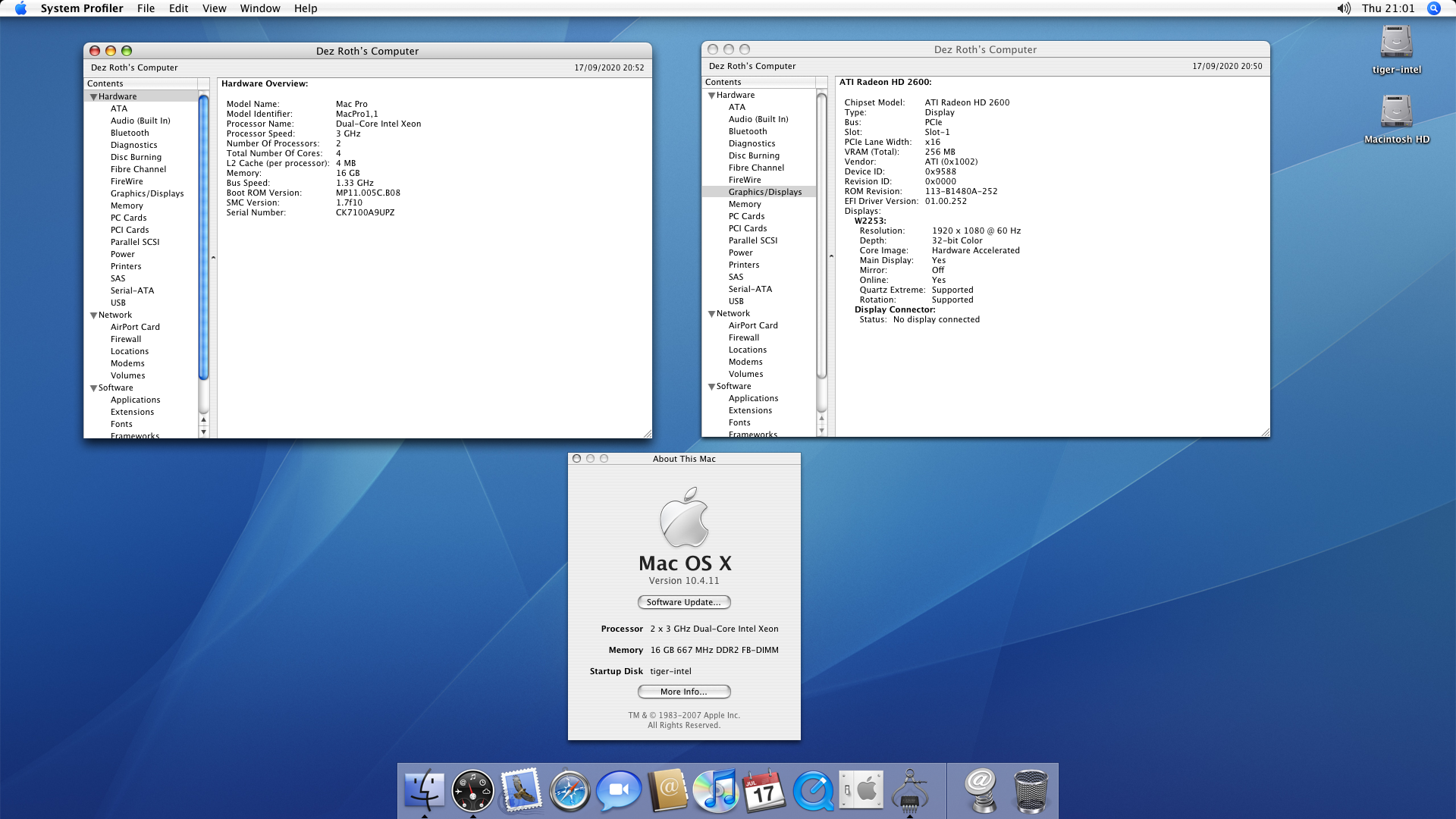Launch Dashboard from the dock
The image size is (1456, 819).
(472, 790)
